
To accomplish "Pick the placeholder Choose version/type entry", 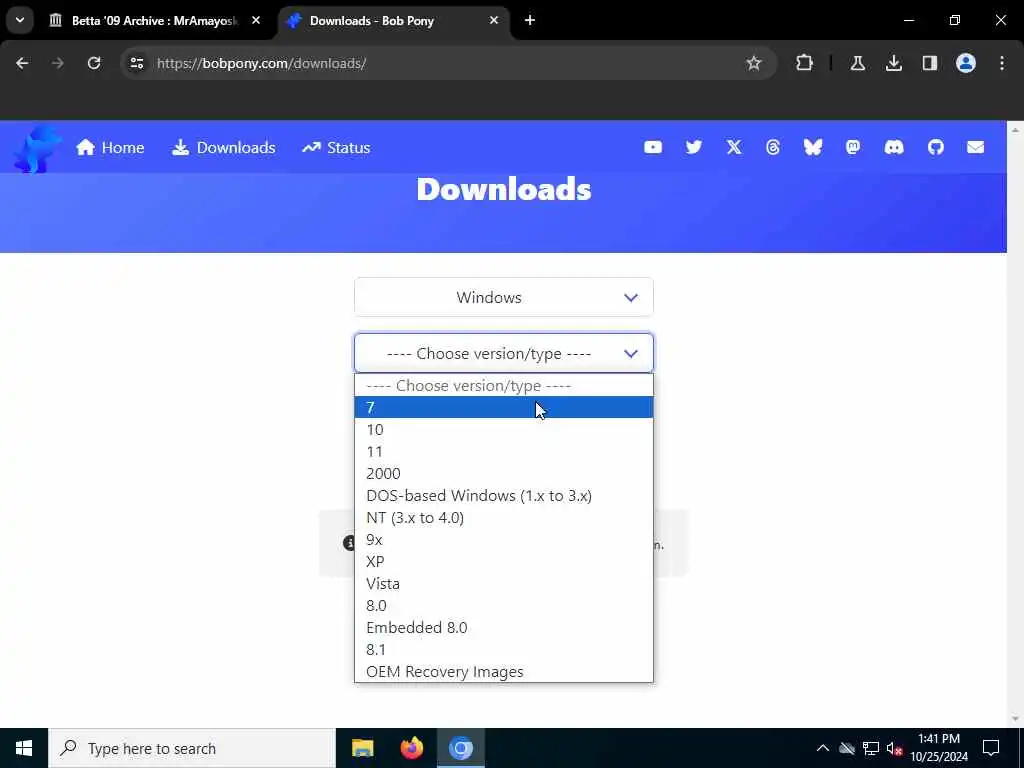I will point(504,385).
